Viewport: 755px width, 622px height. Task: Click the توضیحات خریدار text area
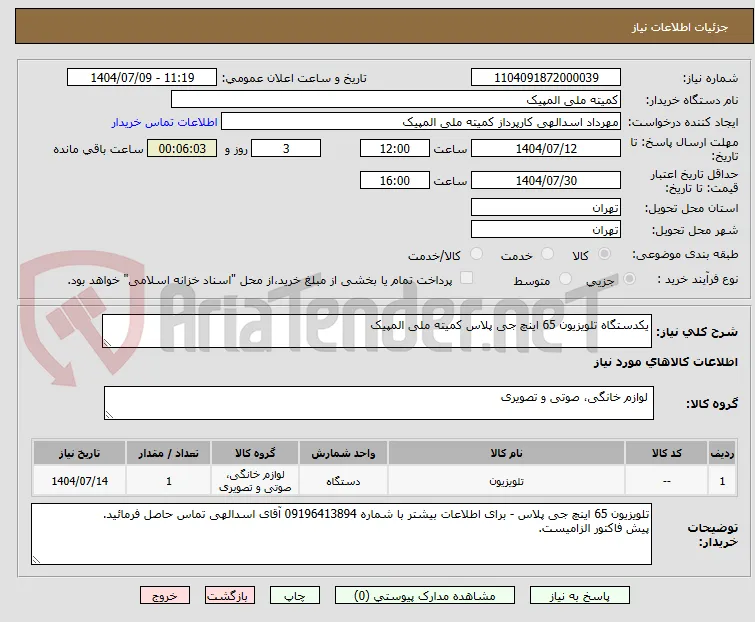pos(341,534)
